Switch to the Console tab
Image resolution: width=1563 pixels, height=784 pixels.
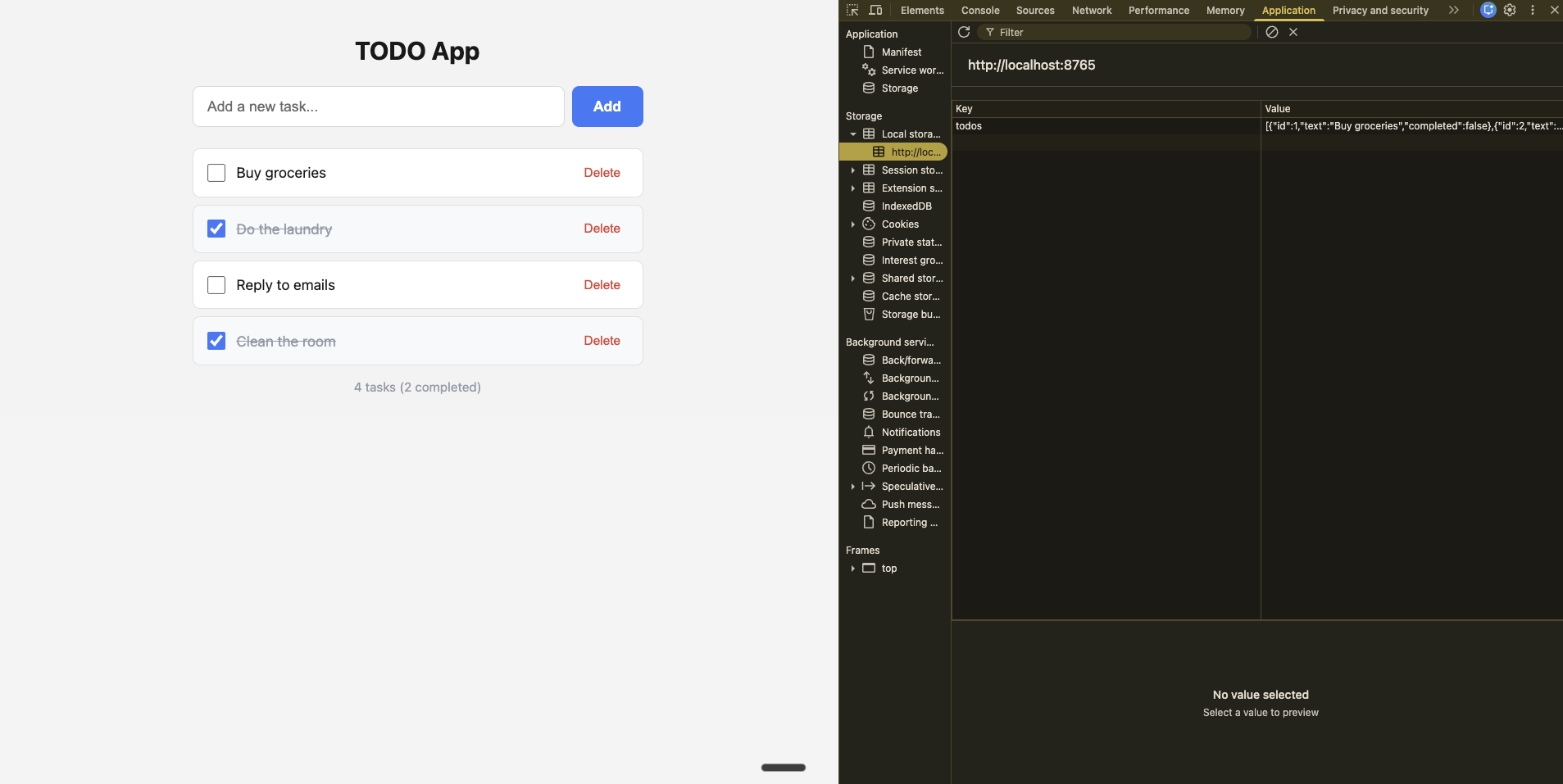click(x=979, y=10)
